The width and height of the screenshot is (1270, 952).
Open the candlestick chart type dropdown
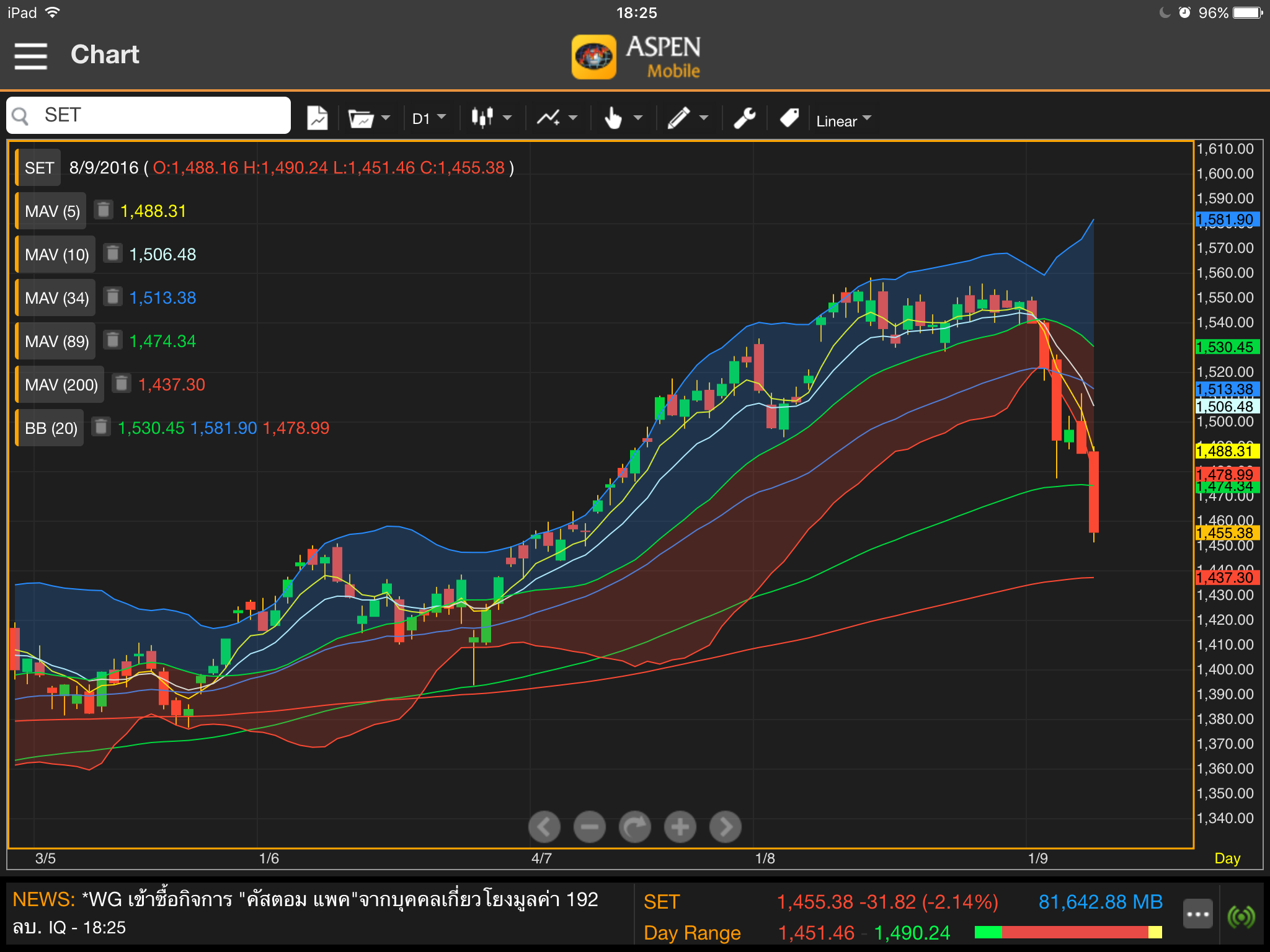[x=491, y=118]
